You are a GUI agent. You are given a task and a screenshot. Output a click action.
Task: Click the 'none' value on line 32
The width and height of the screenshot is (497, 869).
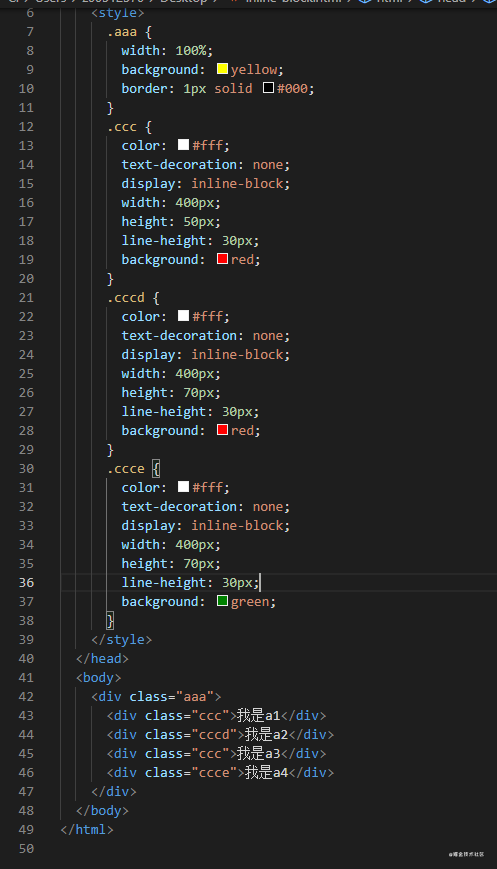click(268, 507)
